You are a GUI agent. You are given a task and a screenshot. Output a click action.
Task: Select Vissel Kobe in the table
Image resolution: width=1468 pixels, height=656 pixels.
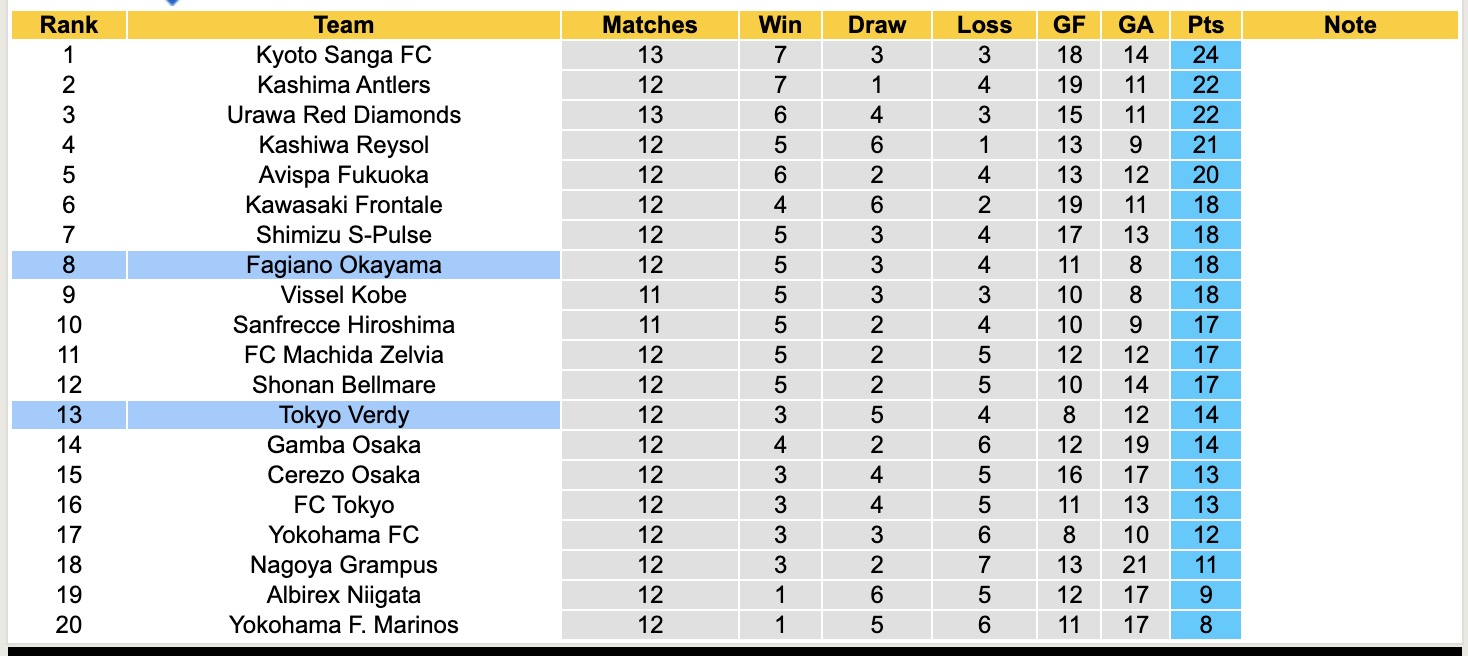click(343, 295)
